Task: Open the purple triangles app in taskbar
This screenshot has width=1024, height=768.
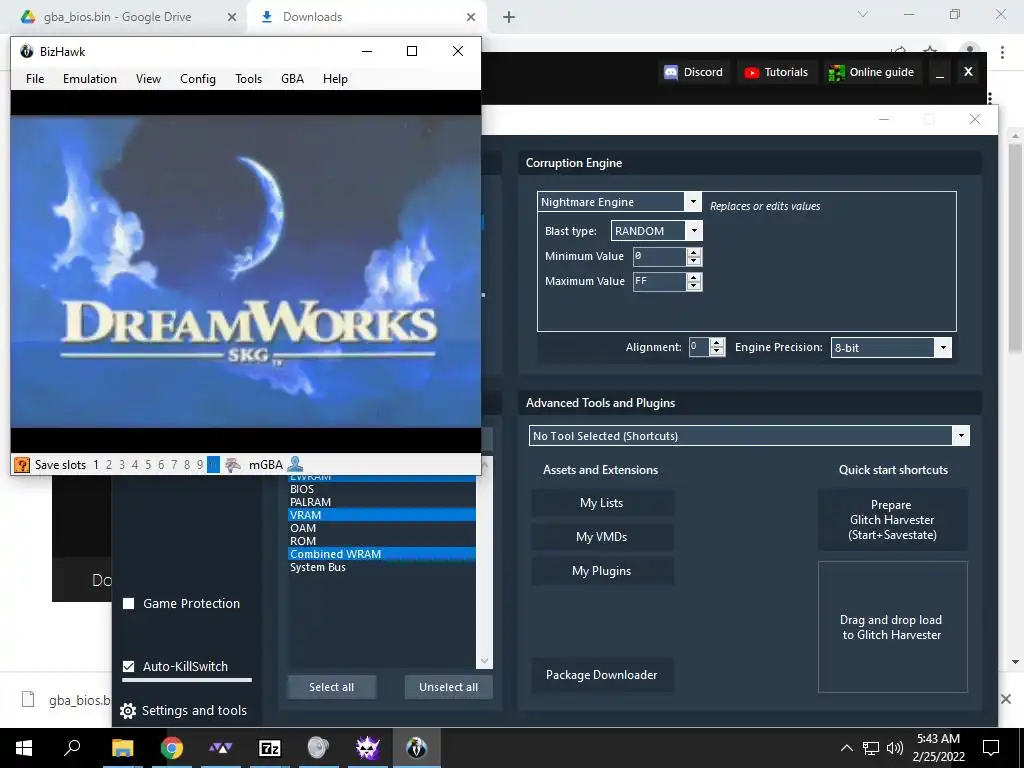Action: pyautogui.click(x=221, y=748)
